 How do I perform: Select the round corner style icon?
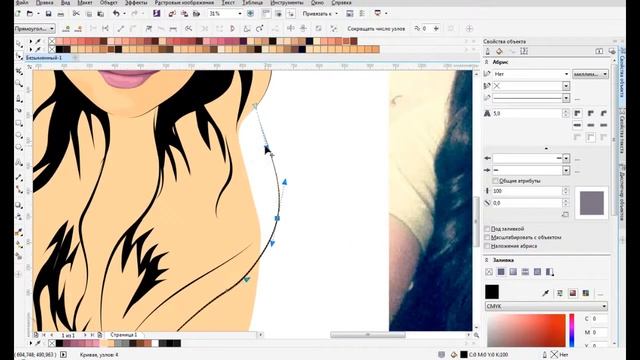pyautogui.click(x=591, y=113)
